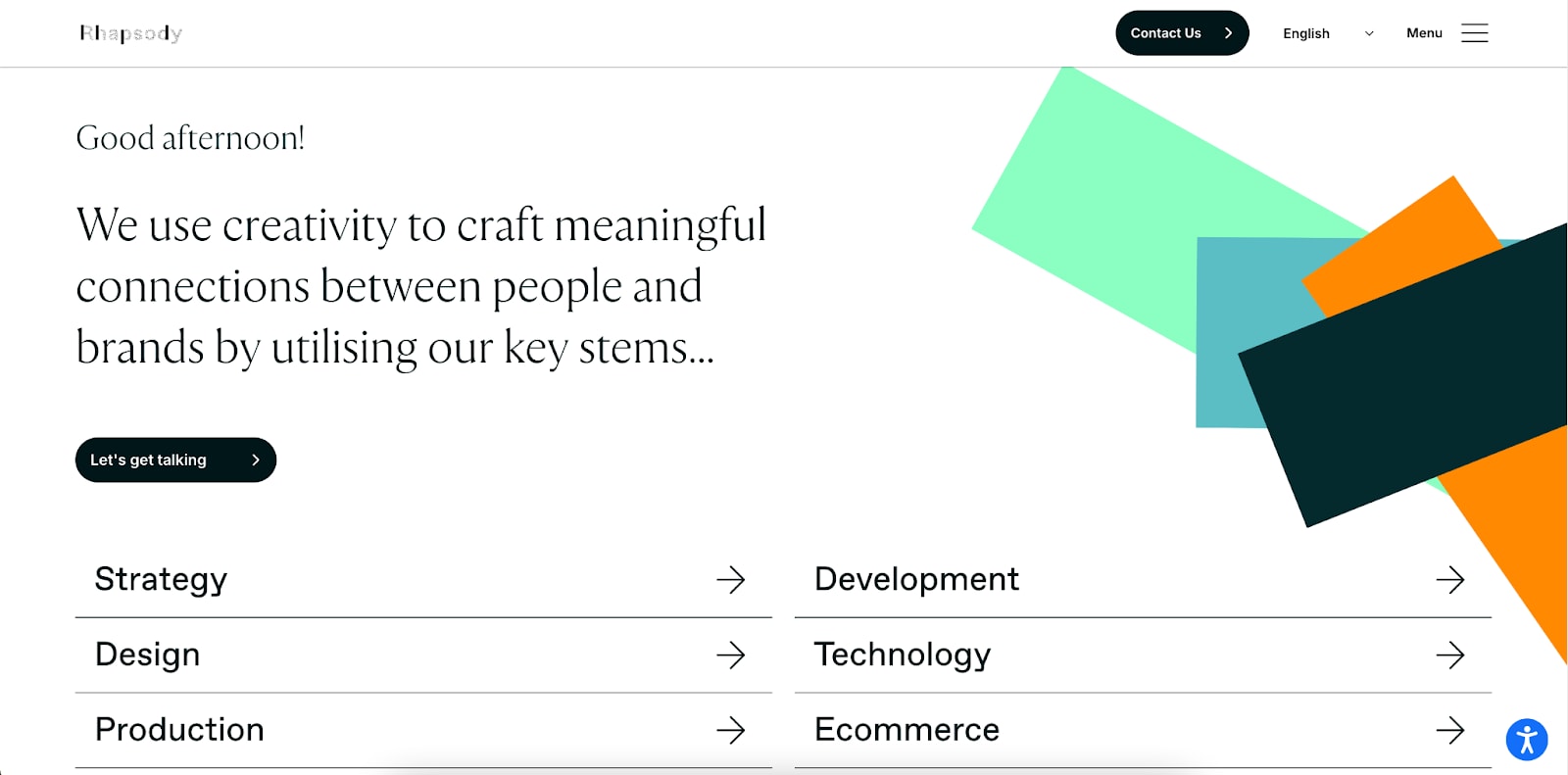Go to the Production section
Viewport: 1568px width, 775px height.
[x=179, y=730]
